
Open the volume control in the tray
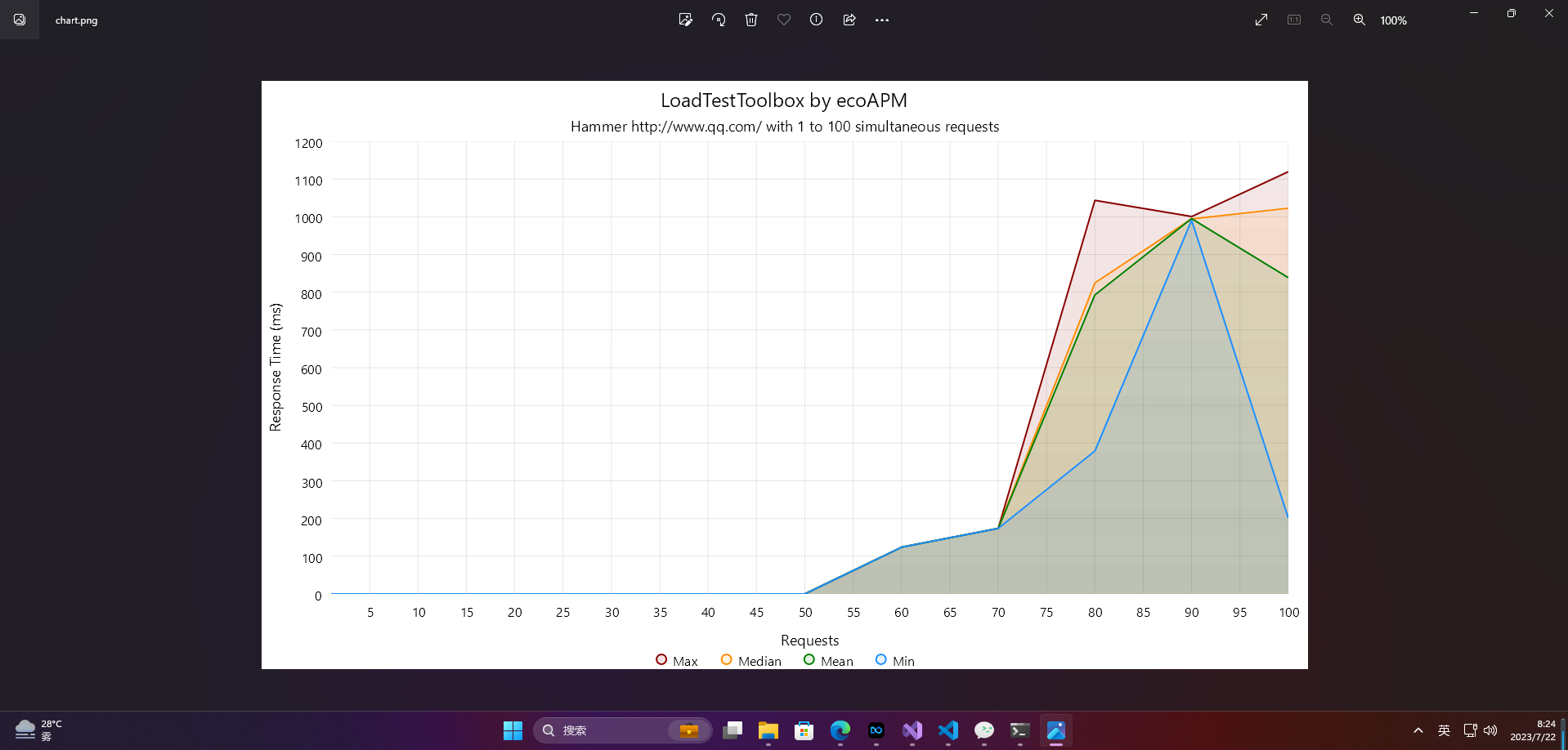point(1490,730)
